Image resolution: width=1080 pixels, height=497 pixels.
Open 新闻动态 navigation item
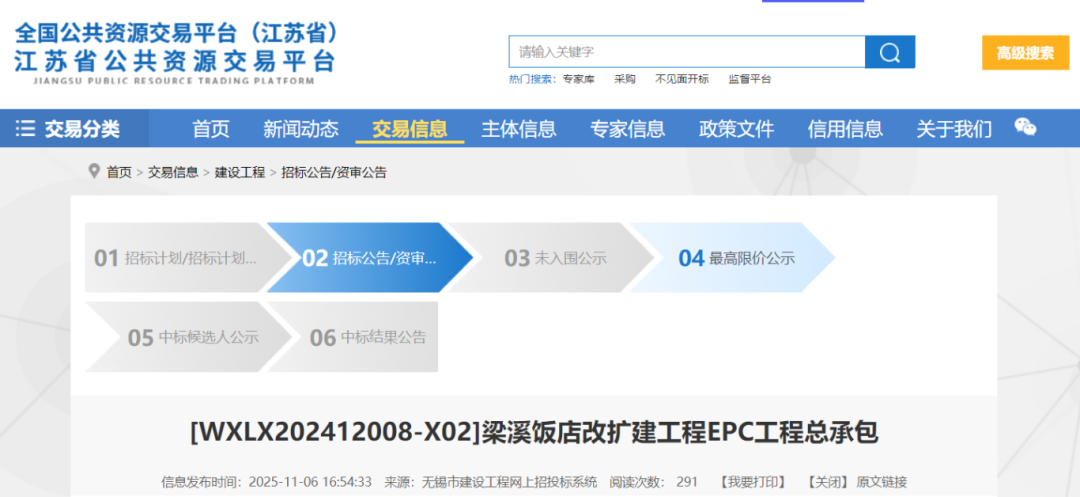point(301,129)
